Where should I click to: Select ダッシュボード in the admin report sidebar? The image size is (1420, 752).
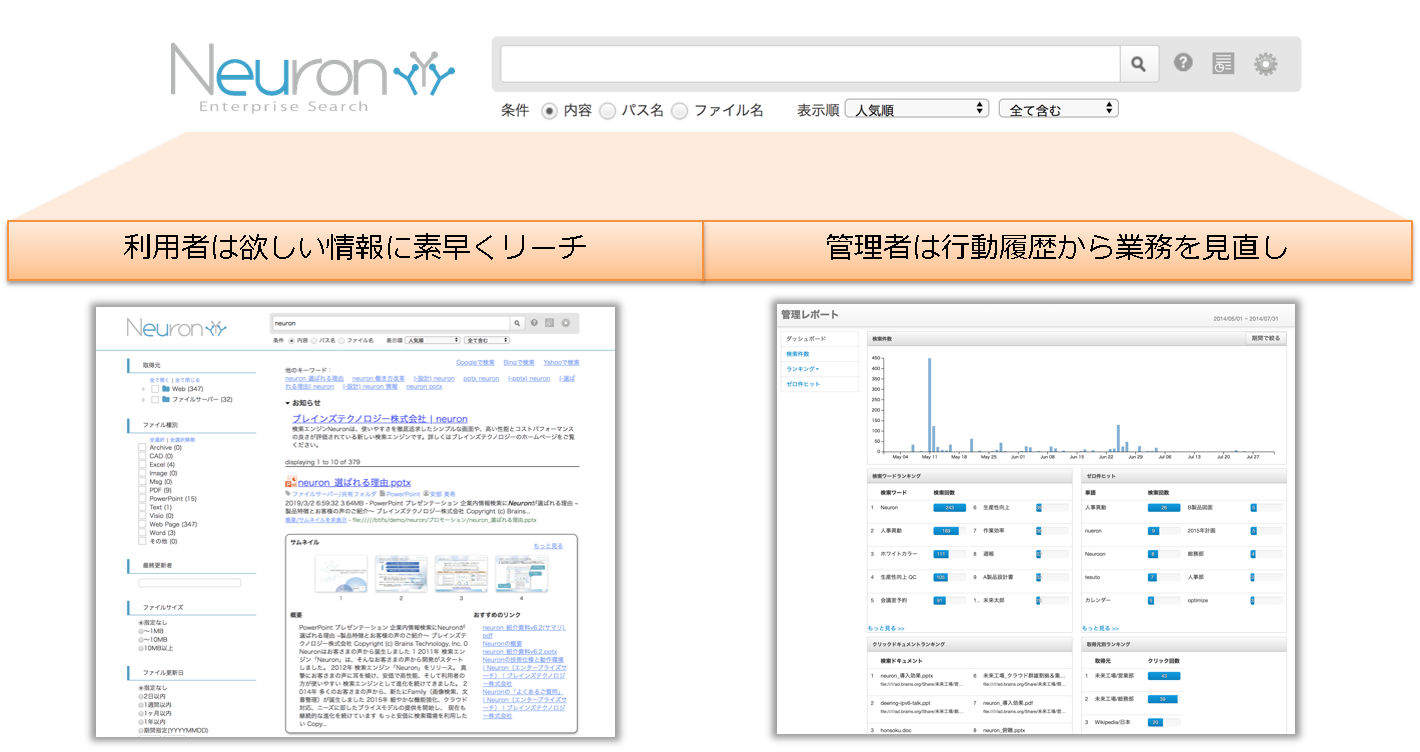806,339
